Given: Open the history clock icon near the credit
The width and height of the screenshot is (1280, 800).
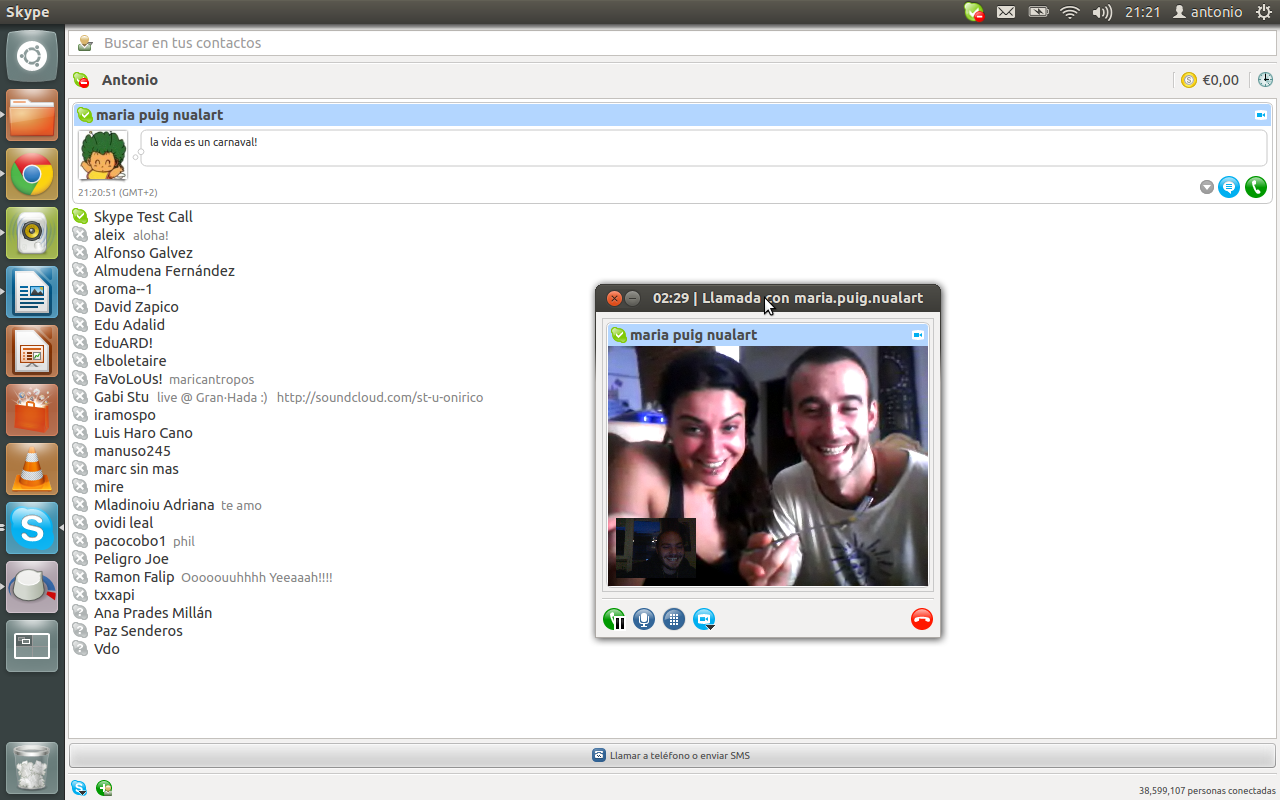Looking at the screenshot, I should (1265, 80).
